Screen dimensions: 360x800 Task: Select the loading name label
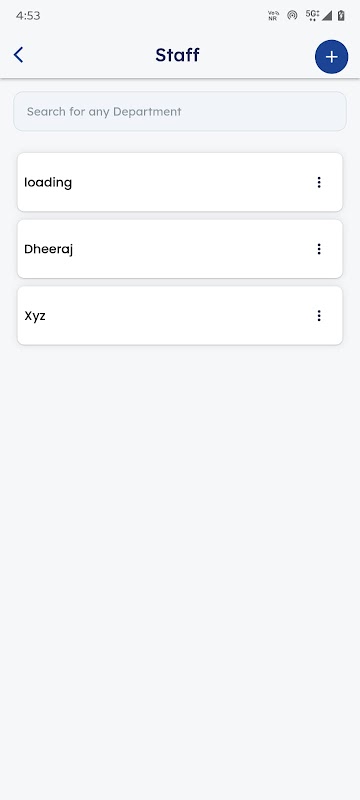click(48, 183)
